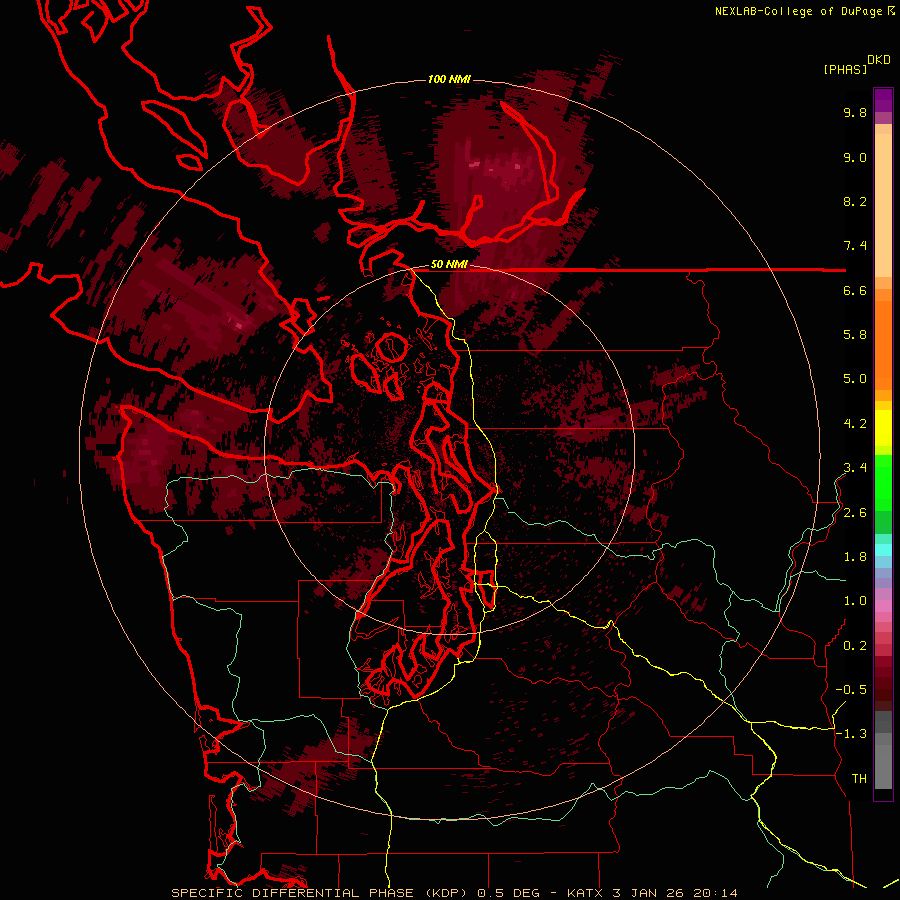Click the 5.0 value on the legend

point(855,379)
